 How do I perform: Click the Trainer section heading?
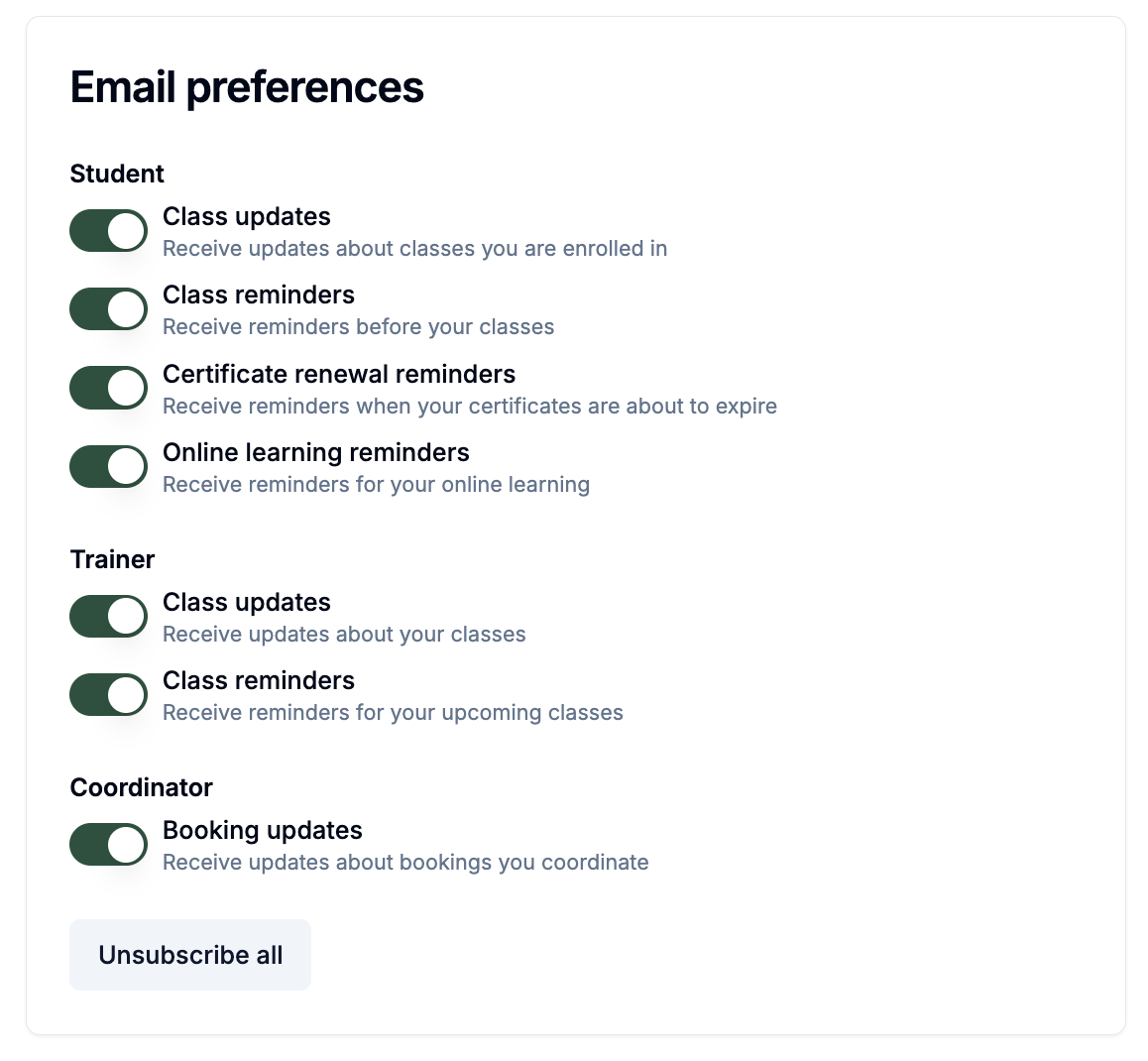click(112, 559)
